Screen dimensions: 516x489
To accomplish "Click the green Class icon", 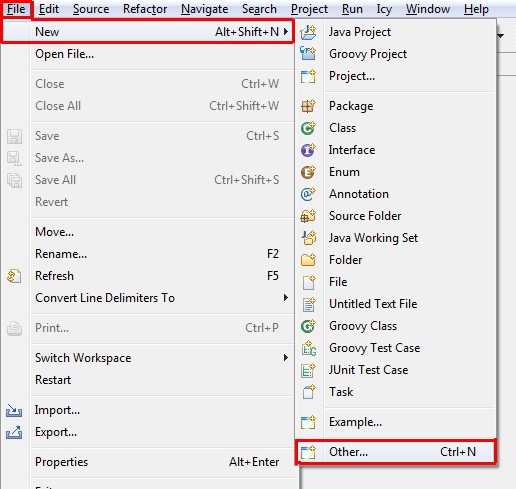I will tap(308, 128).
